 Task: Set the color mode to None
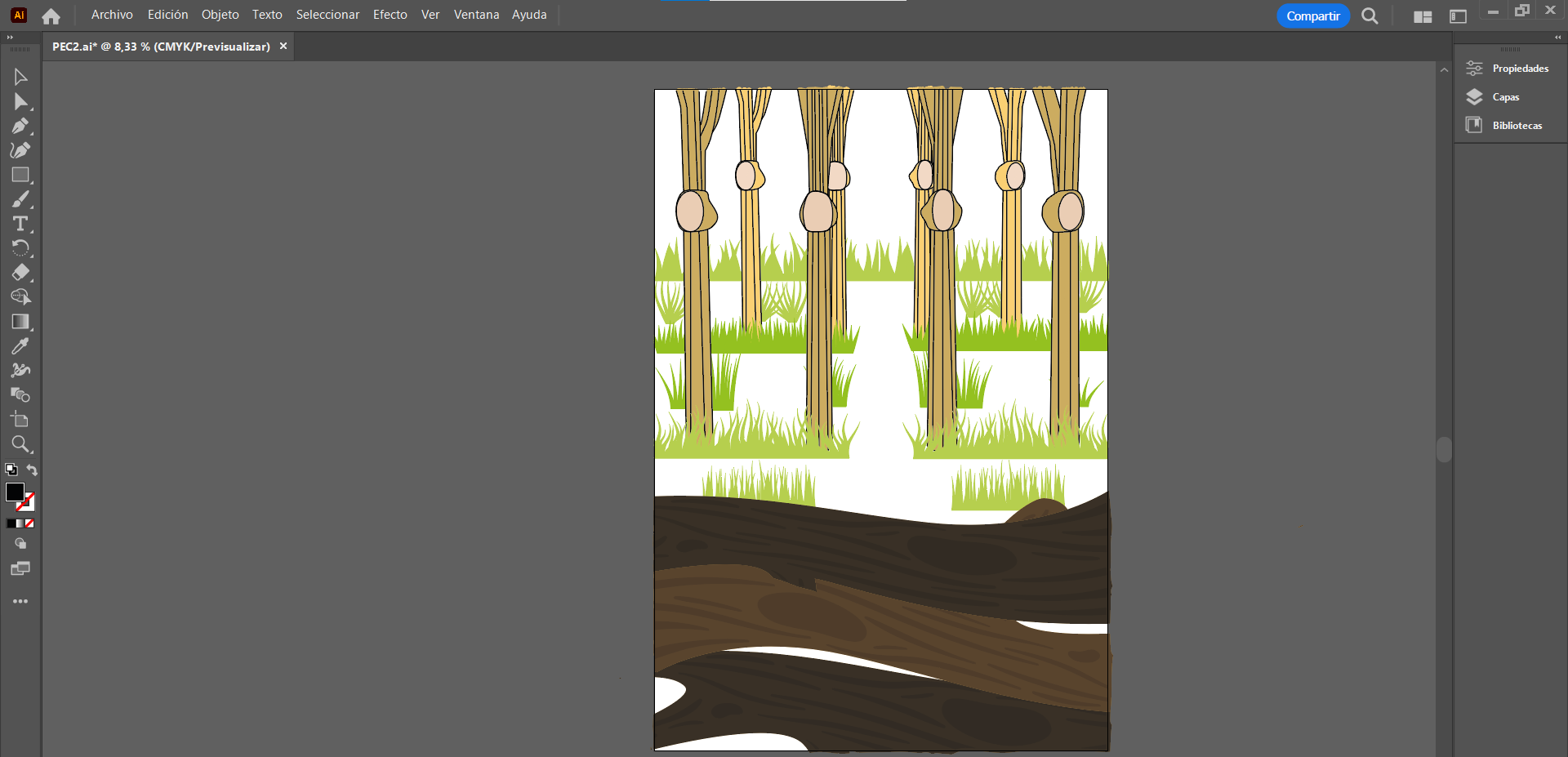coord(29,523)
